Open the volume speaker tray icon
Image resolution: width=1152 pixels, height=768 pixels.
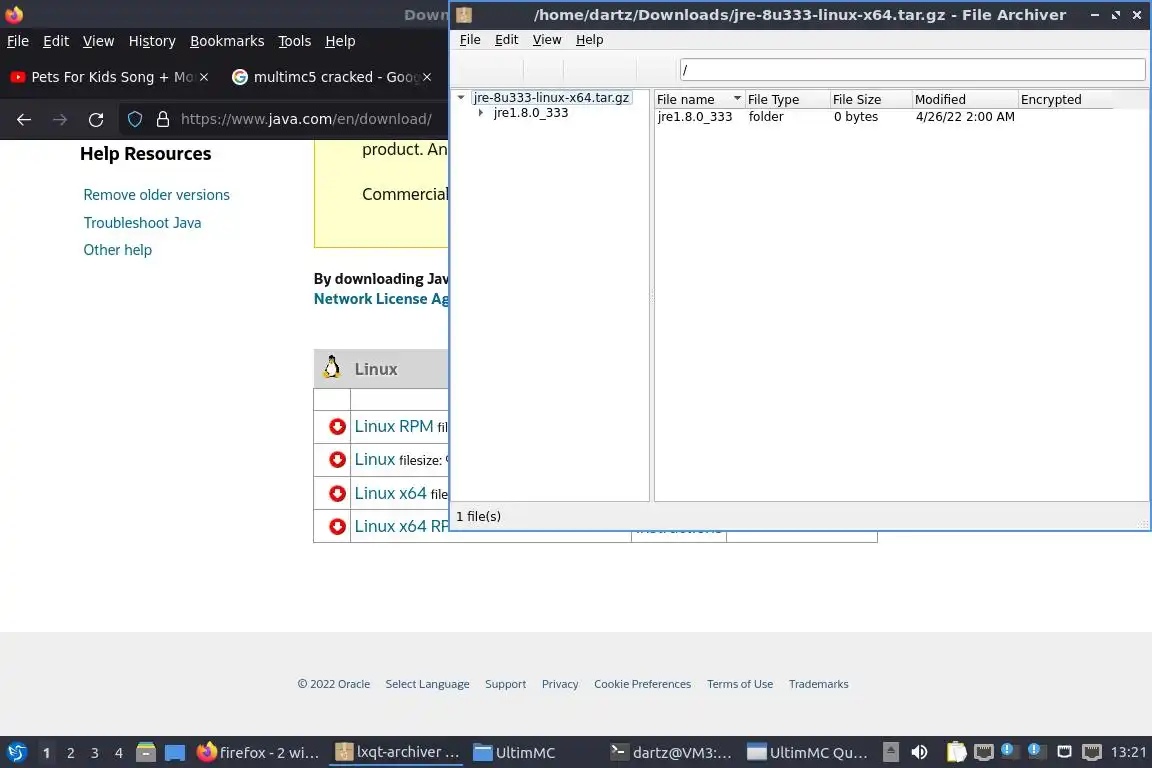[x=919, y=752]
